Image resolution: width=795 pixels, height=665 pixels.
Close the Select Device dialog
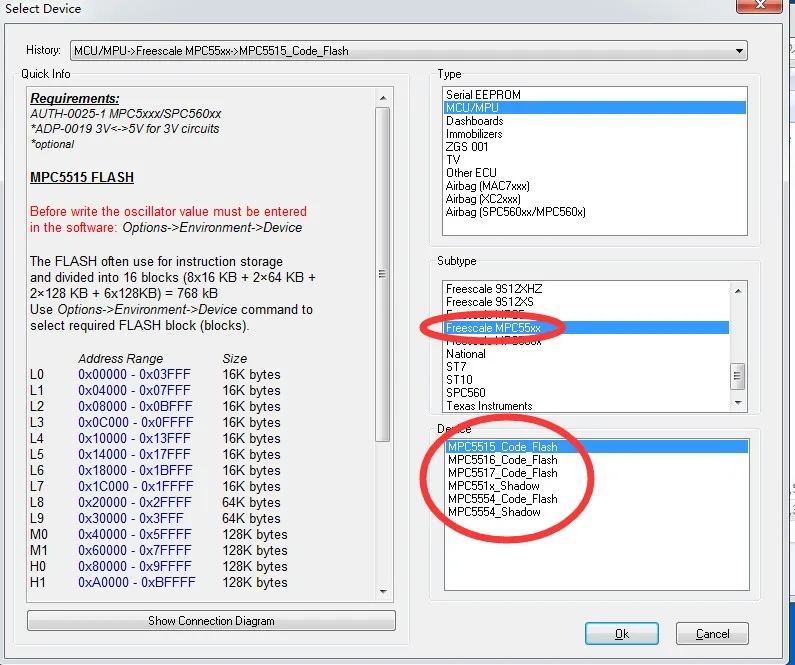coord(759,5)
